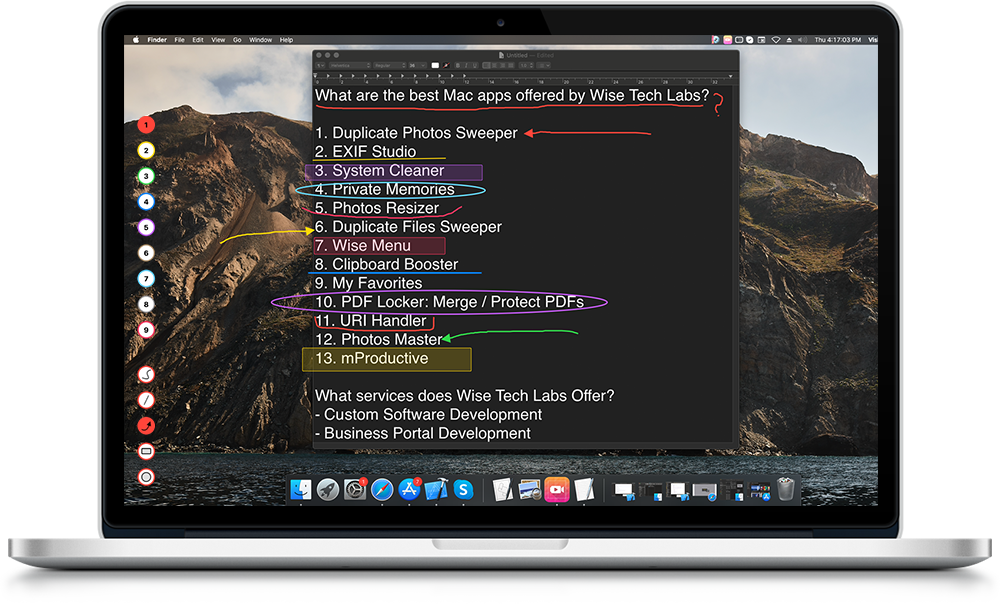Change the 1.0 line spacing dropdown
Viewport: 1000px width, 604px height.
[526, 65]
